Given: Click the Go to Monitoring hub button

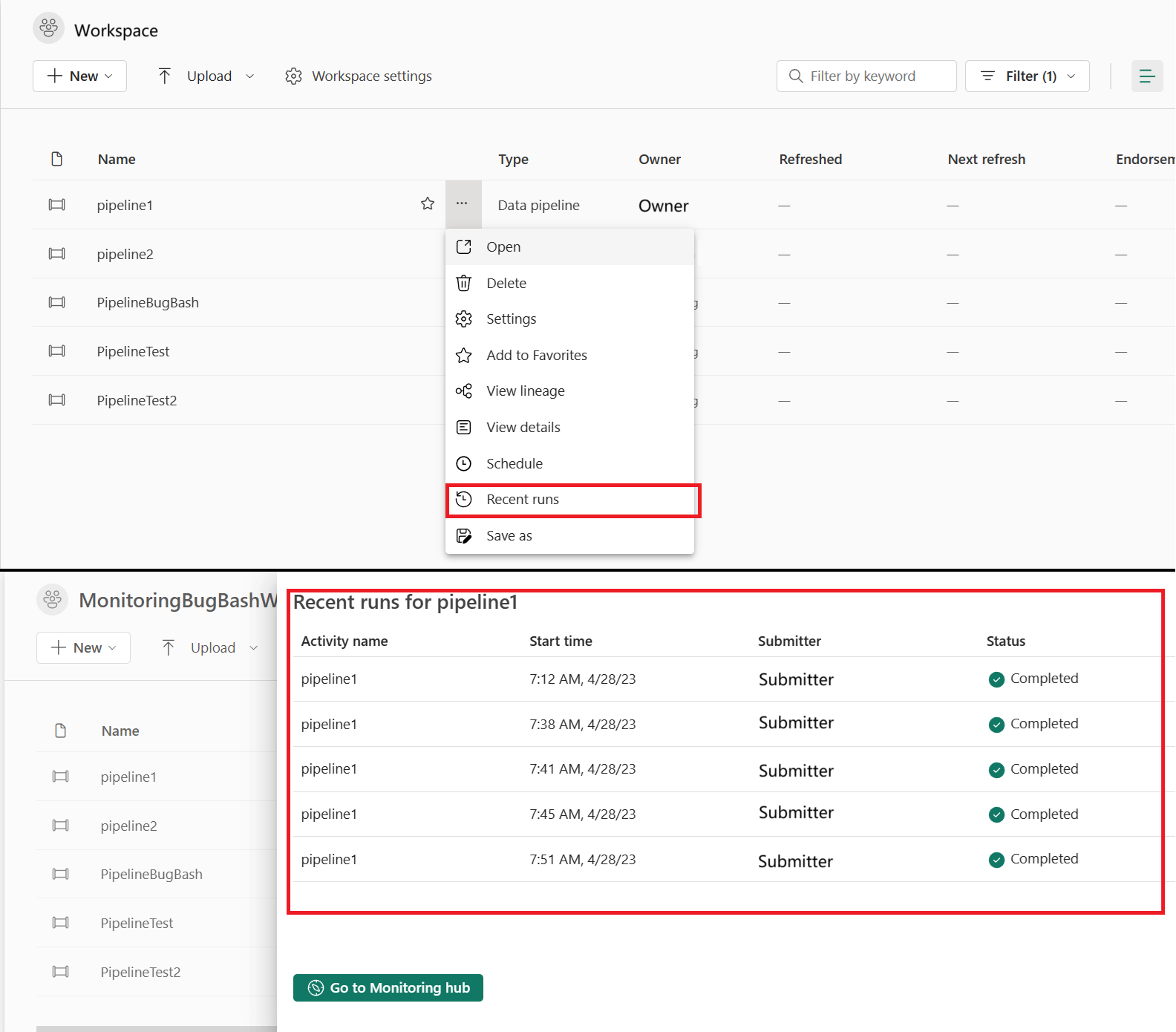Looking at the screenshot, I should click(388, 988).
